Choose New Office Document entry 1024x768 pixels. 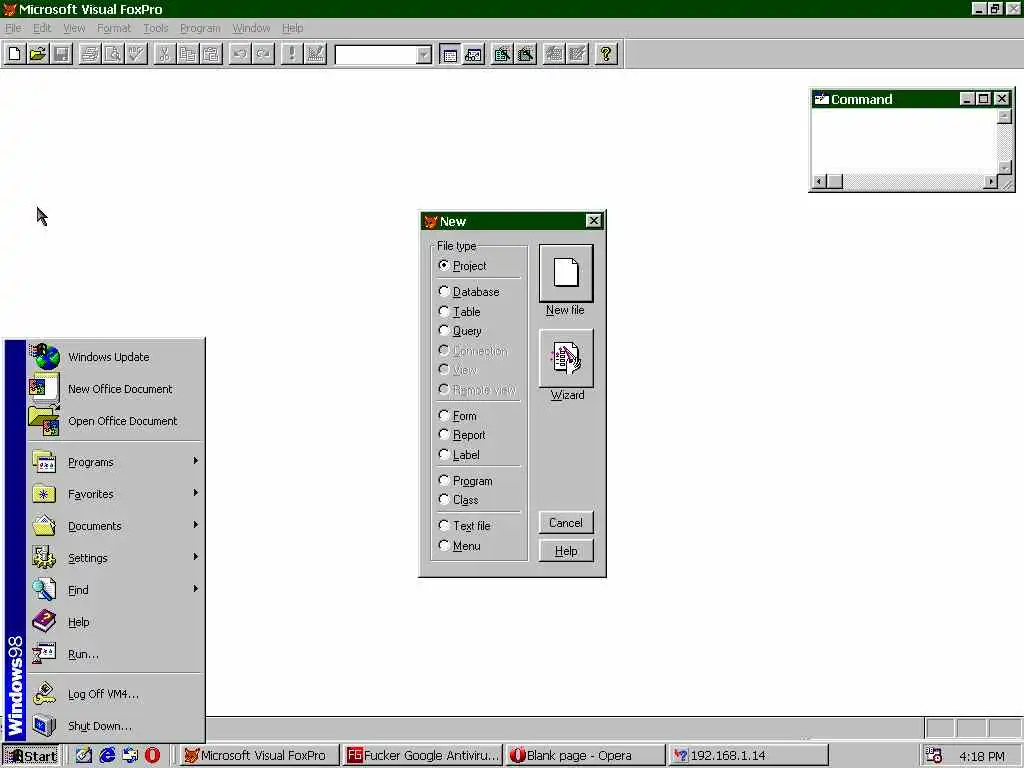tap(115, 389)
